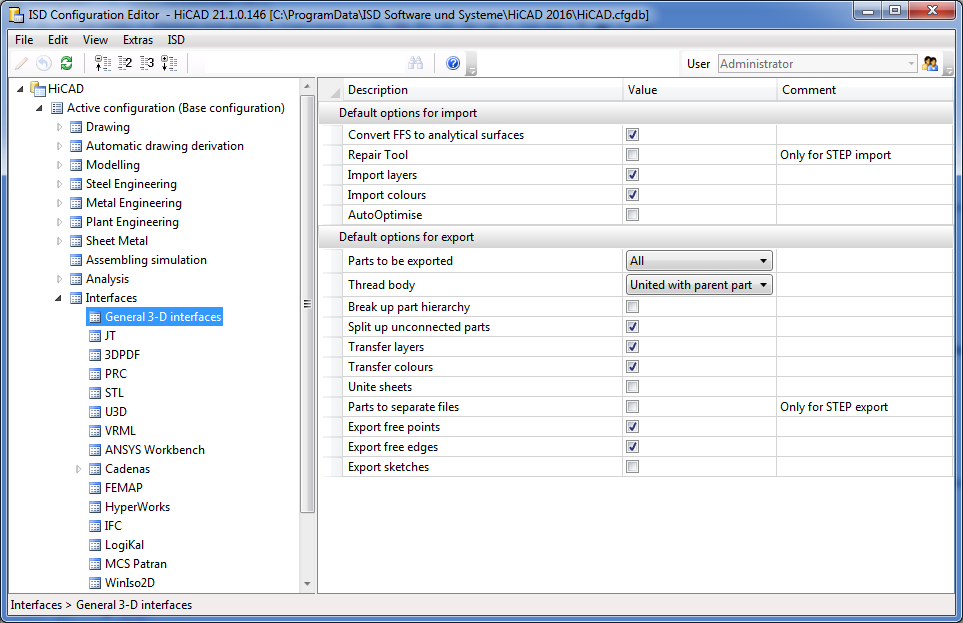Click the expand tree level down icon
Image resolution: width=963 pixels, height=623 pixels.
click(x=169, y=64)
